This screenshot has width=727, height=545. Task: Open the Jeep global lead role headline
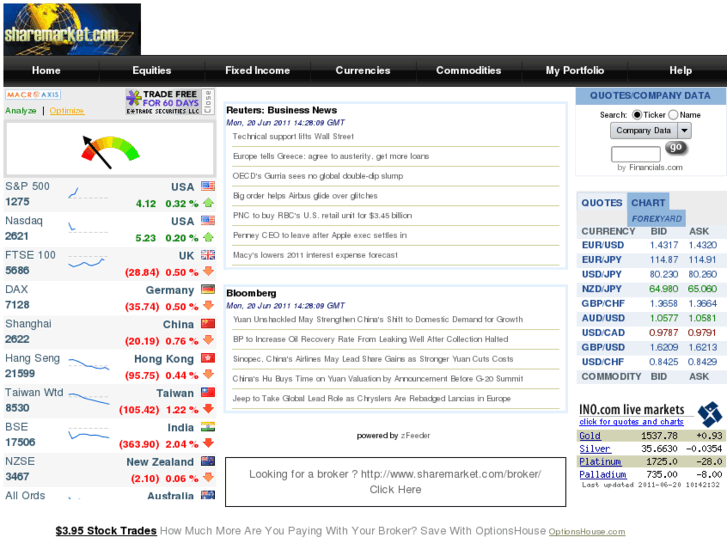371,398
